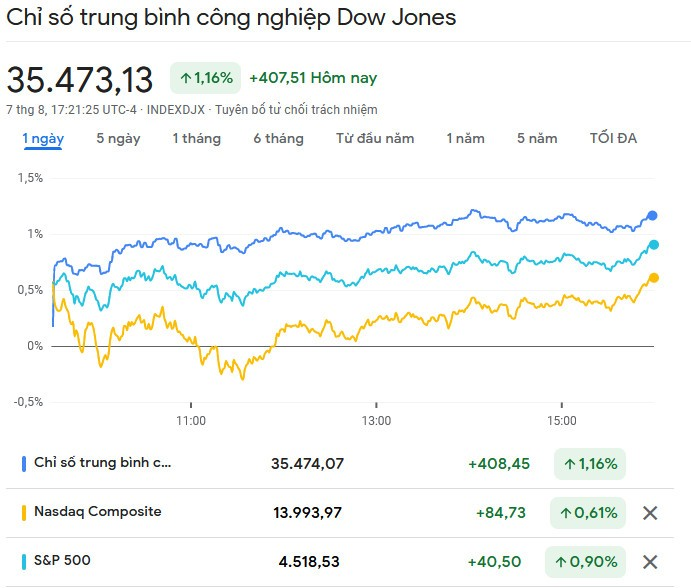Remove Nasdaq Composite comparison with X
This screenshot has height=588, width=691.
tap(650, 513)
